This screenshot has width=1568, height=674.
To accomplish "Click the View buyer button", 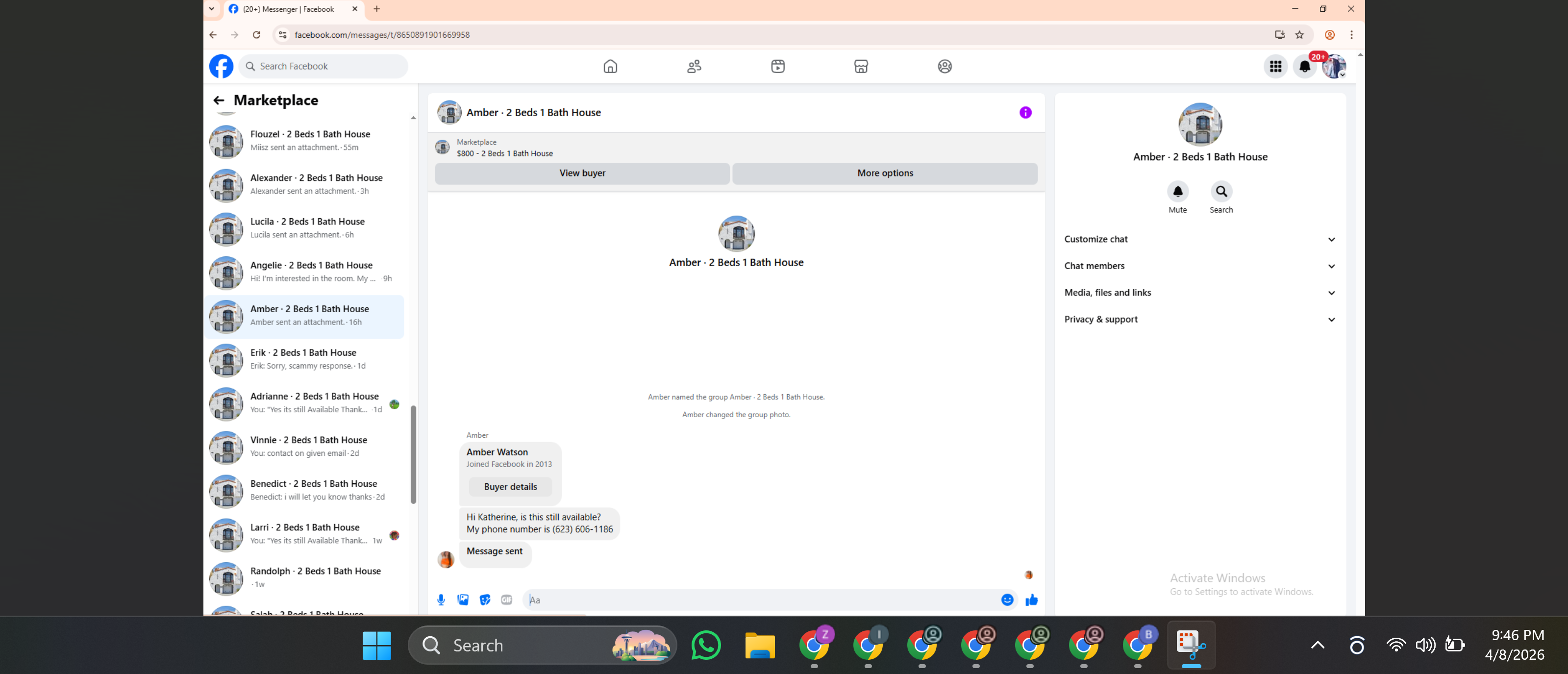I will click(582, 174).
